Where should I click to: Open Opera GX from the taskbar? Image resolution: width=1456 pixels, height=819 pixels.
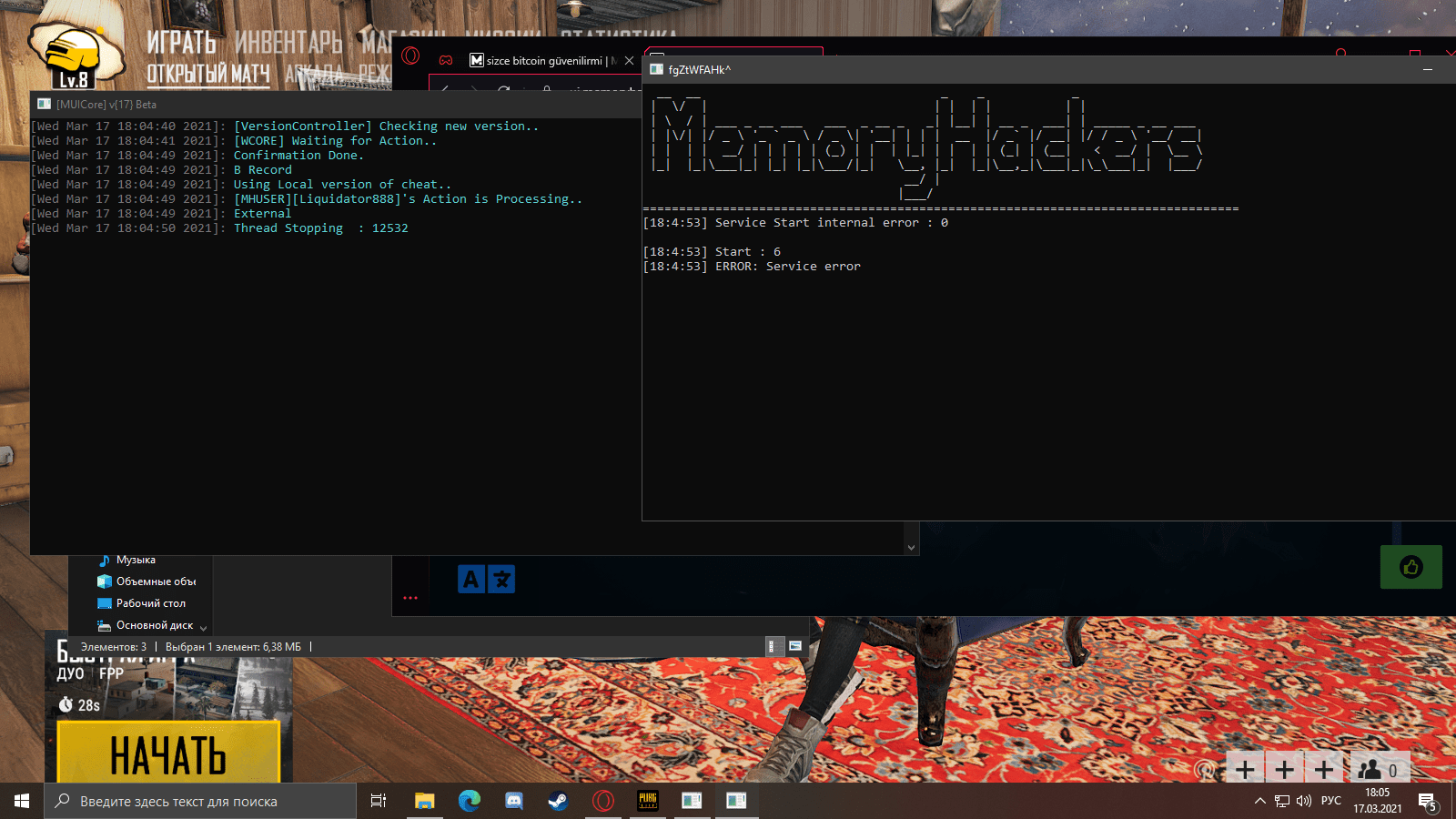tap(602, 801)
